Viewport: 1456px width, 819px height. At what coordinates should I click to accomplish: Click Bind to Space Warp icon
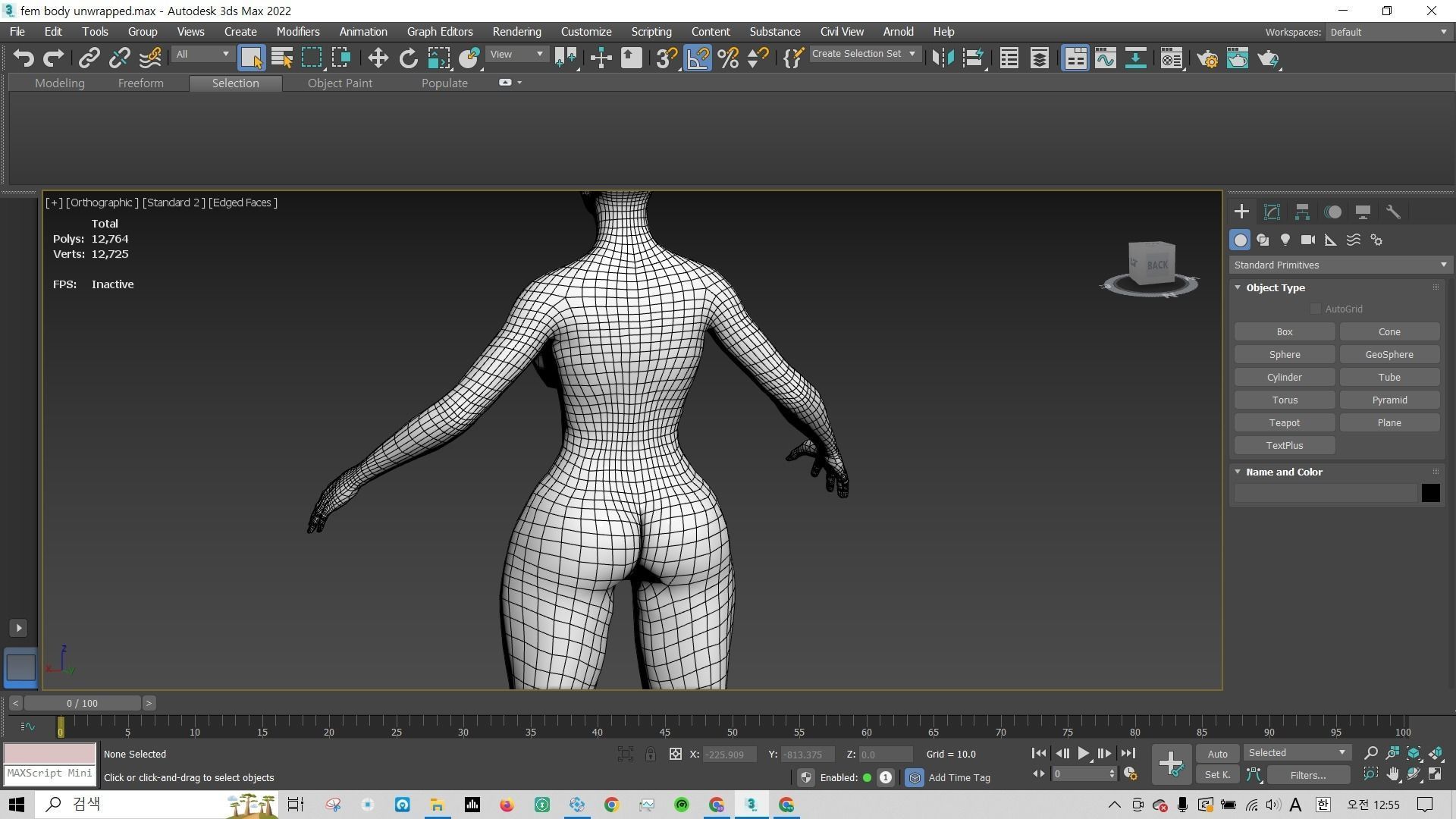click(x=150, y=58)
